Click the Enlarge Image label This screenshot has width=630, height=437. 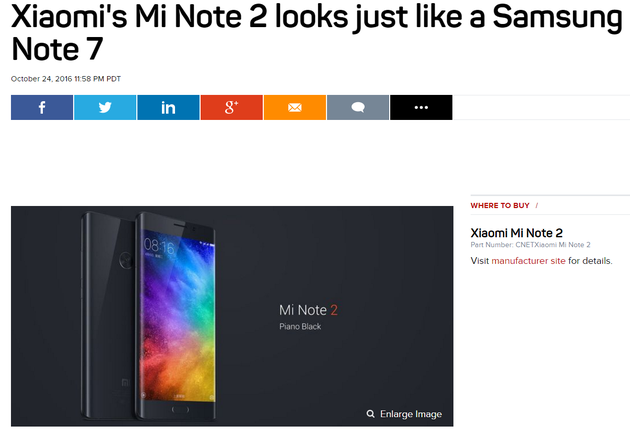(411, 414)
